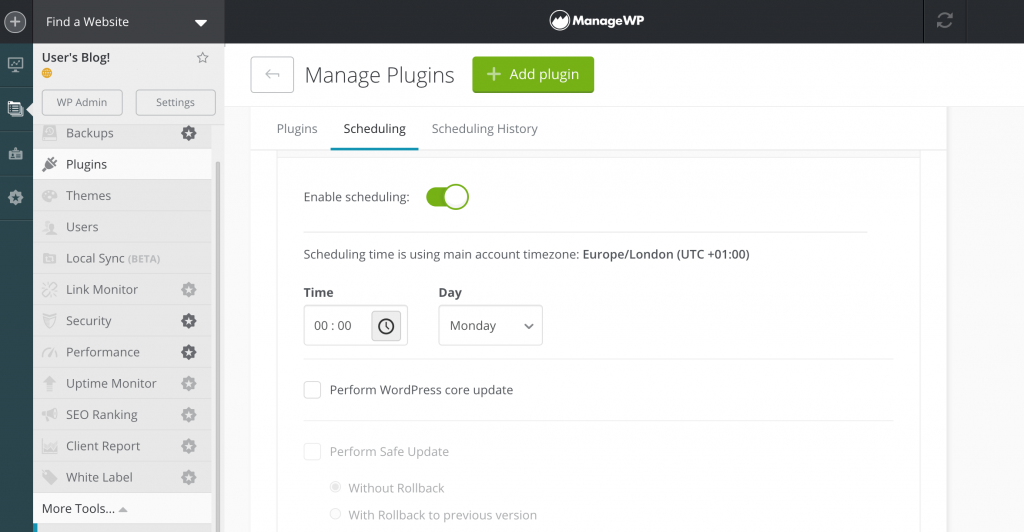This screenshot has width=1024, height=532.
Task: Click the refresh sync icon in top bar
Action: click(945, 21)
